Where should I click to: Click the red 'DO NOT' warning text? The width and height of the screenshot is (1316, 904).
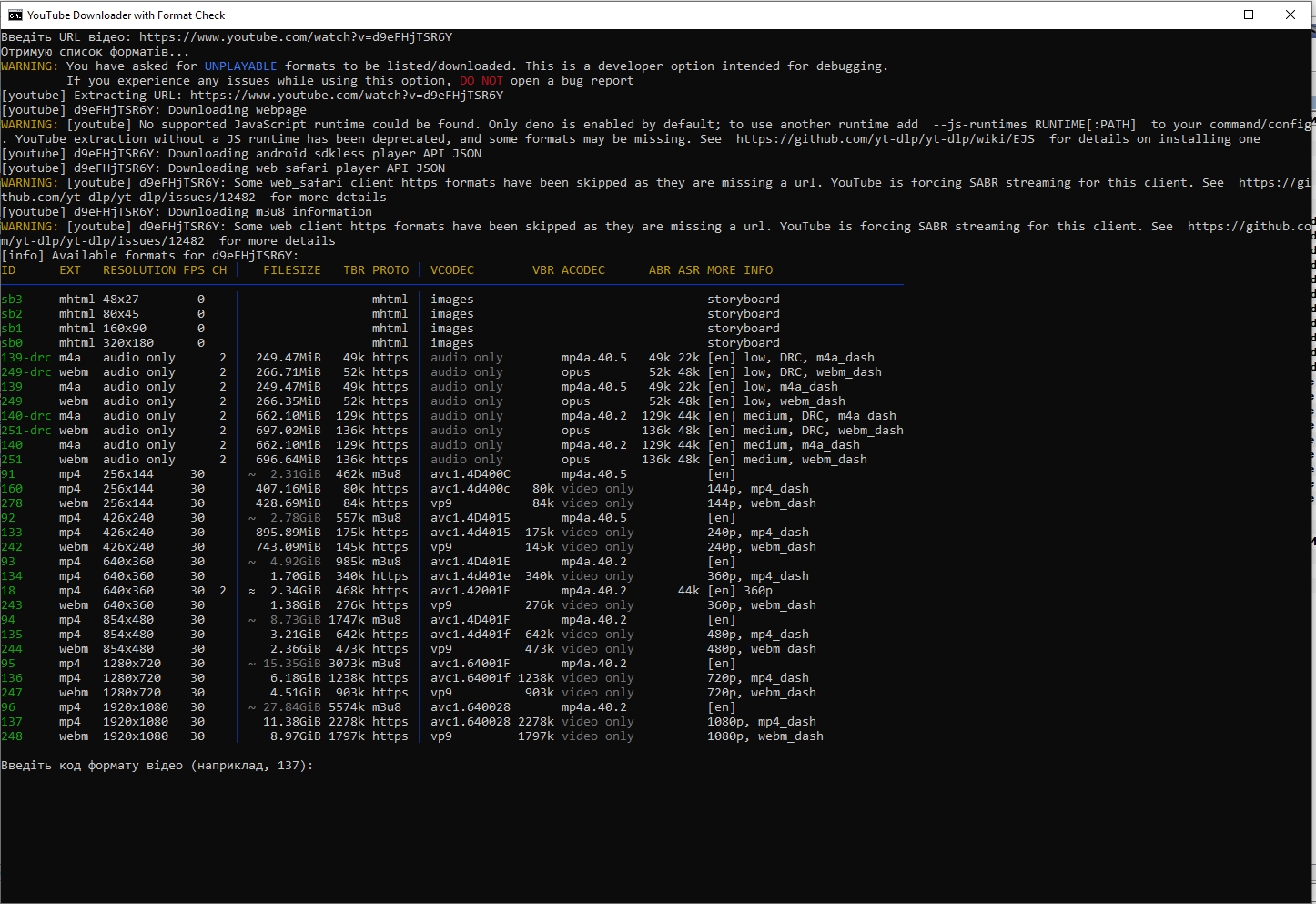tap(481, 81)
